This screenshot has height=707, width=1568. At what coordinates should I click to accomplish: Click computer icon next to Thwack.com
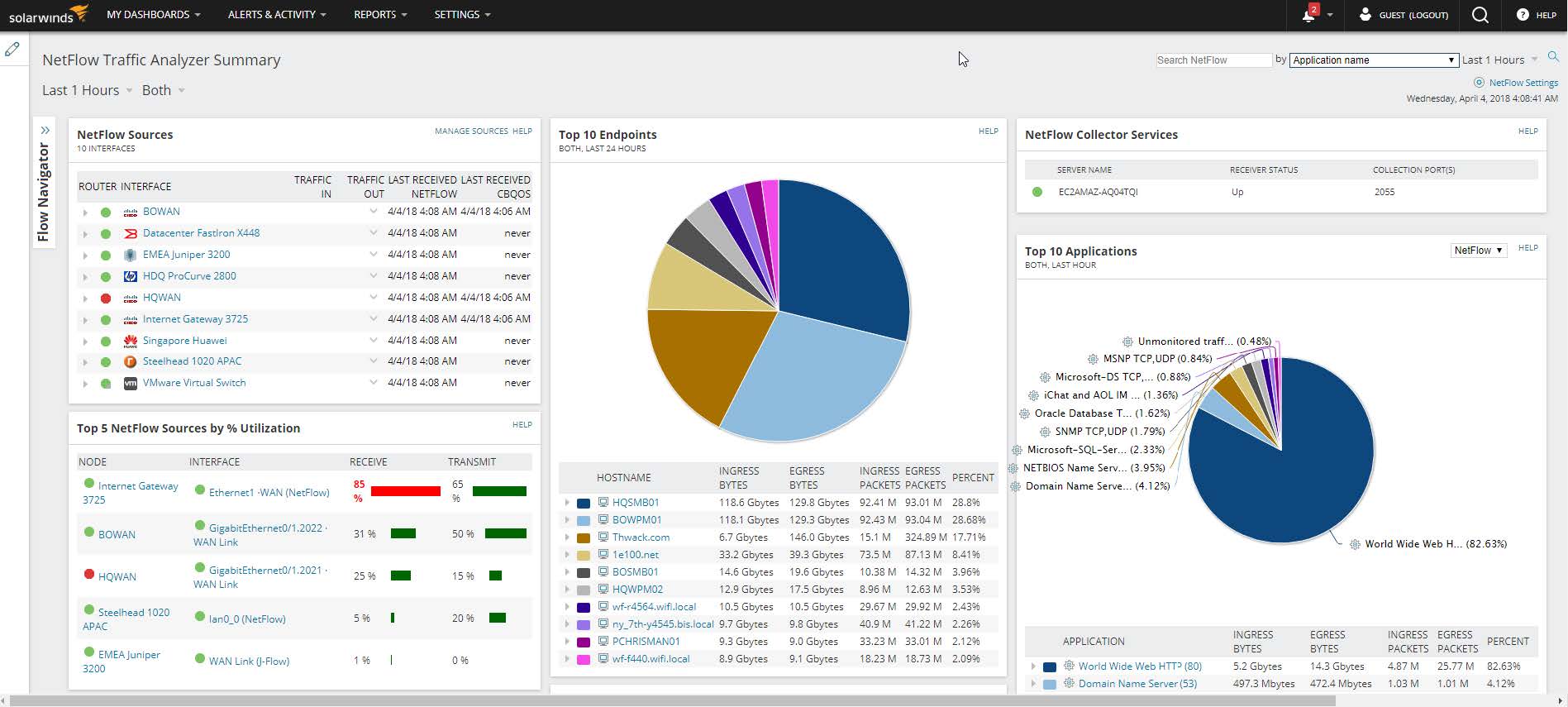point(603,537)
